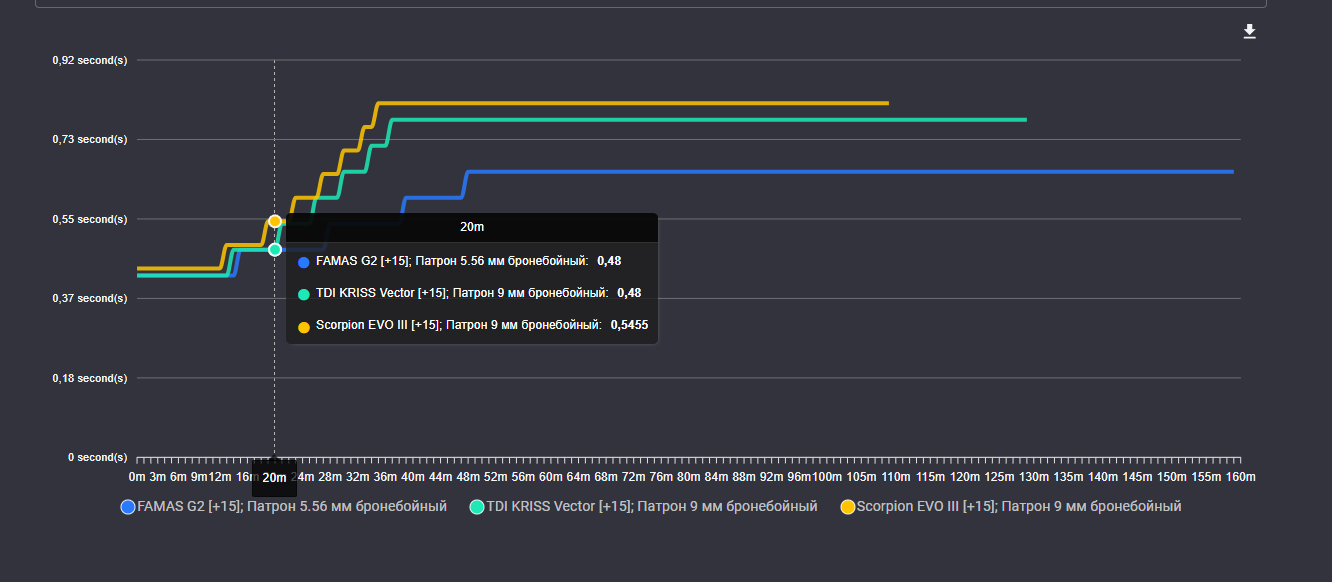Click the 60m x-axis label

click(551, 476)
